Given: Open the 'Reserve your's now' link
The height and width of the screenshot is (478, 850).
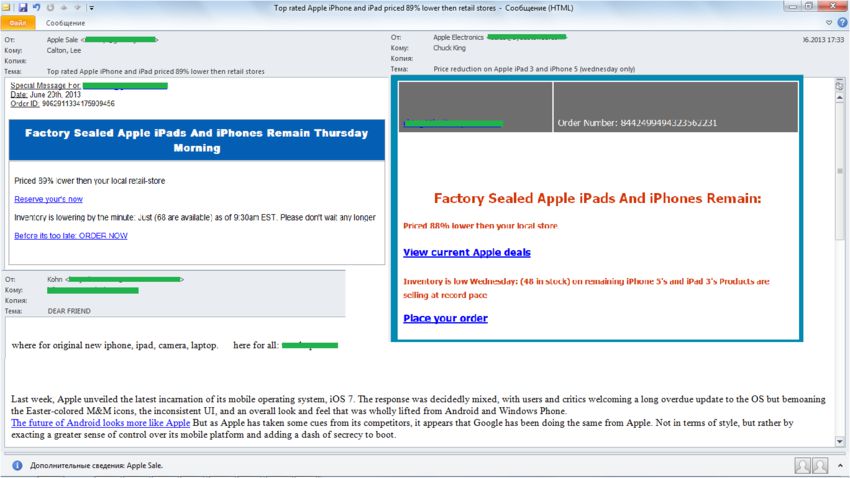Looking at the screenshot, I should click(48, 199).
